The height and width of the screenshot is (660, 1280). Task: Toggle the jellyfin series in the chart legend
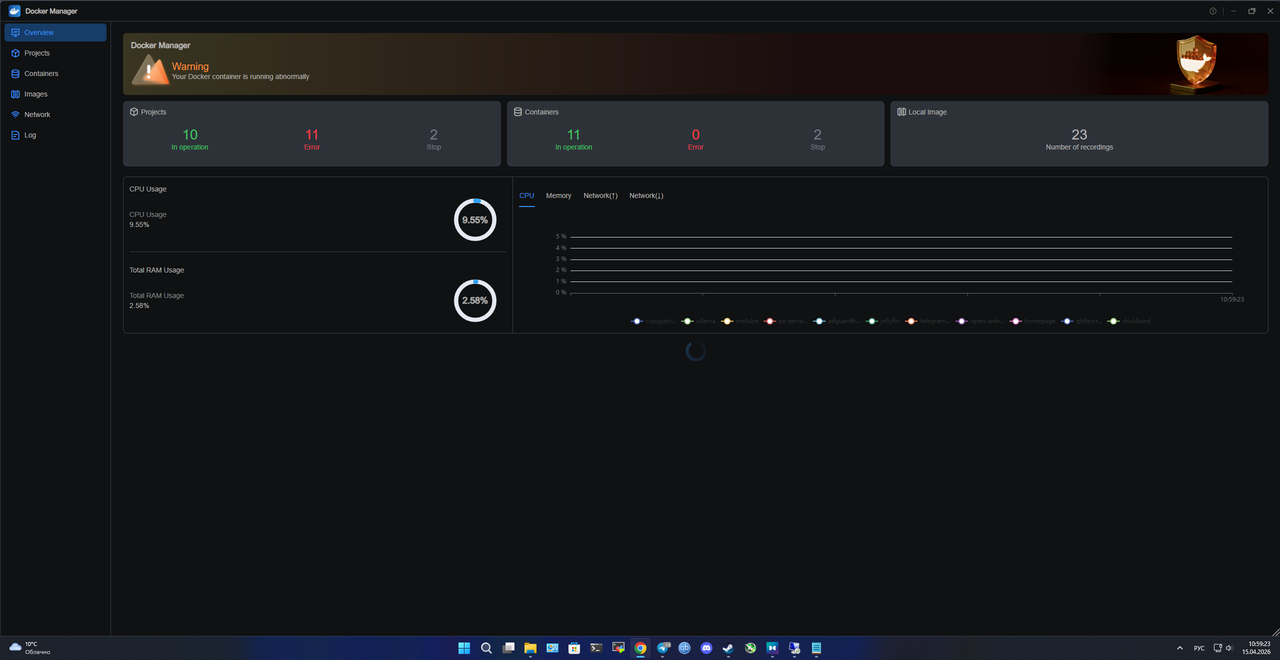tap(883, 321)
